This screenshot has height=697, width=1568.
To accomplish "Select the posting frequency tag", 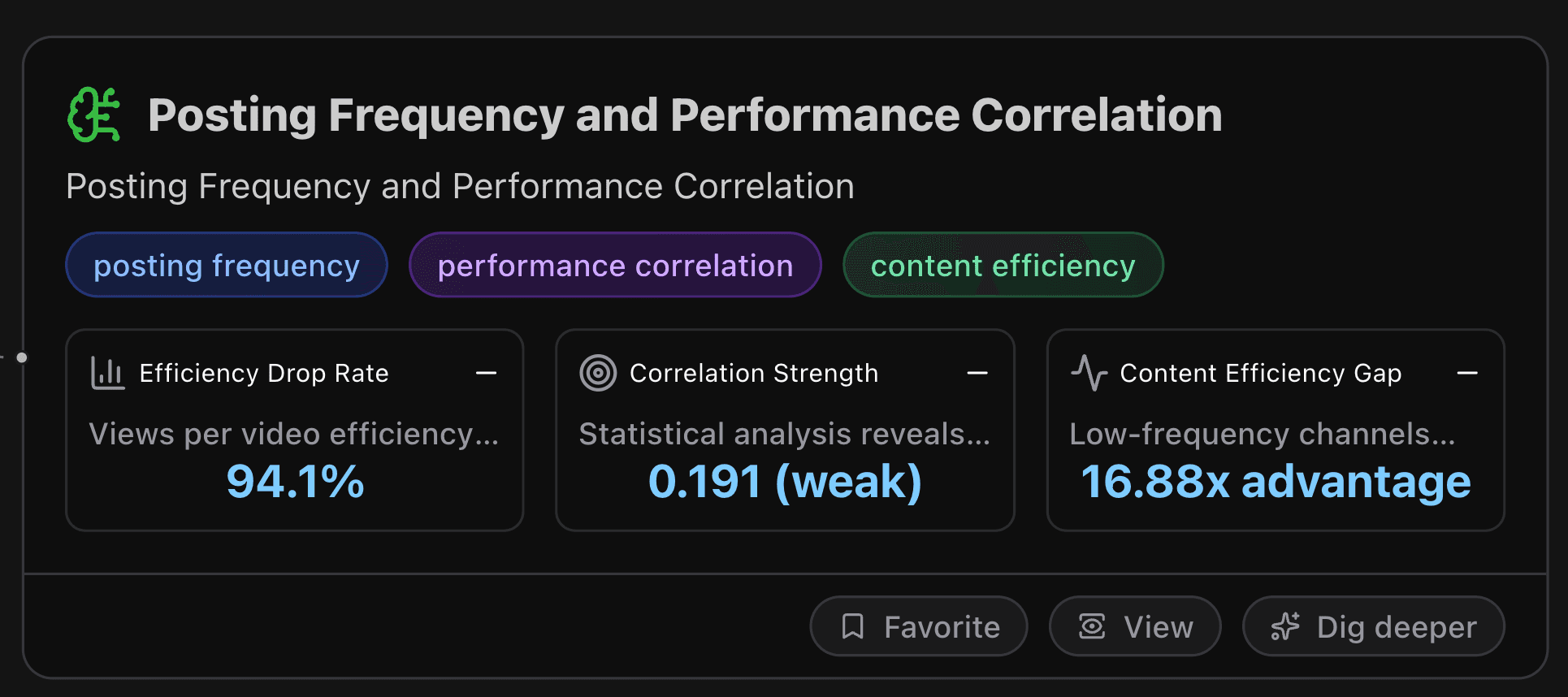I will pyautogui.click(x=226, y=265).
